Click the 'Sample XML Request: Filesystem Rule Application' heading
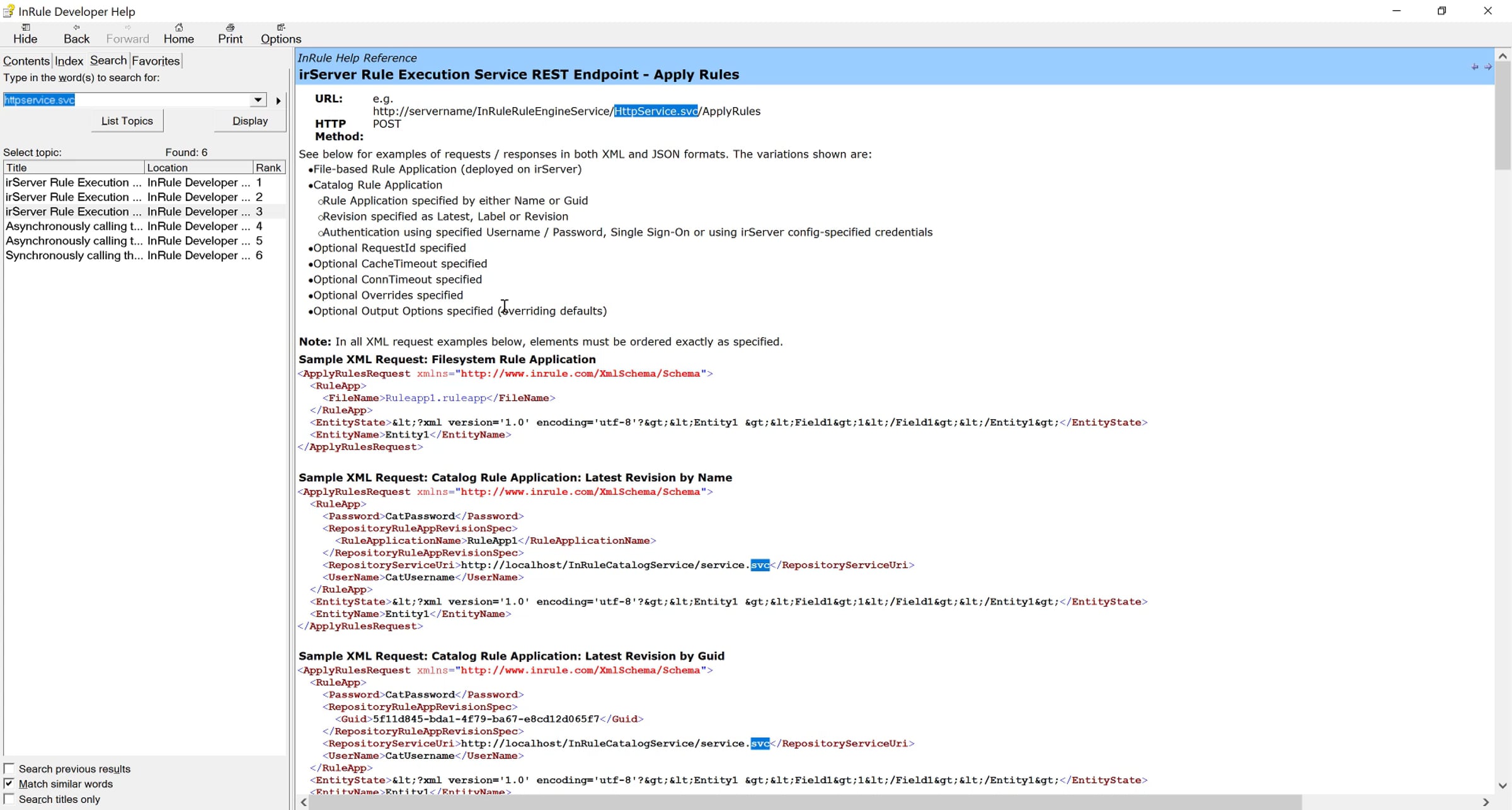This screenshot has width=1512, height=810. tap(447, 359)
